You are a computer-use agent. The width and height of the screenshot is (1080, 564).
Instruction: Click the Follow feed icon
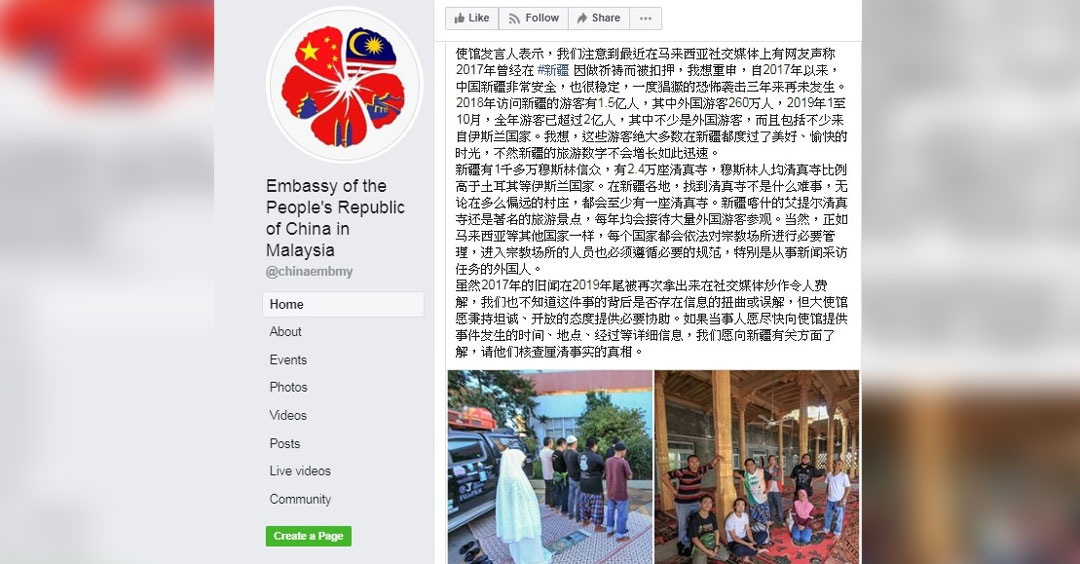[x=514, y=19]
